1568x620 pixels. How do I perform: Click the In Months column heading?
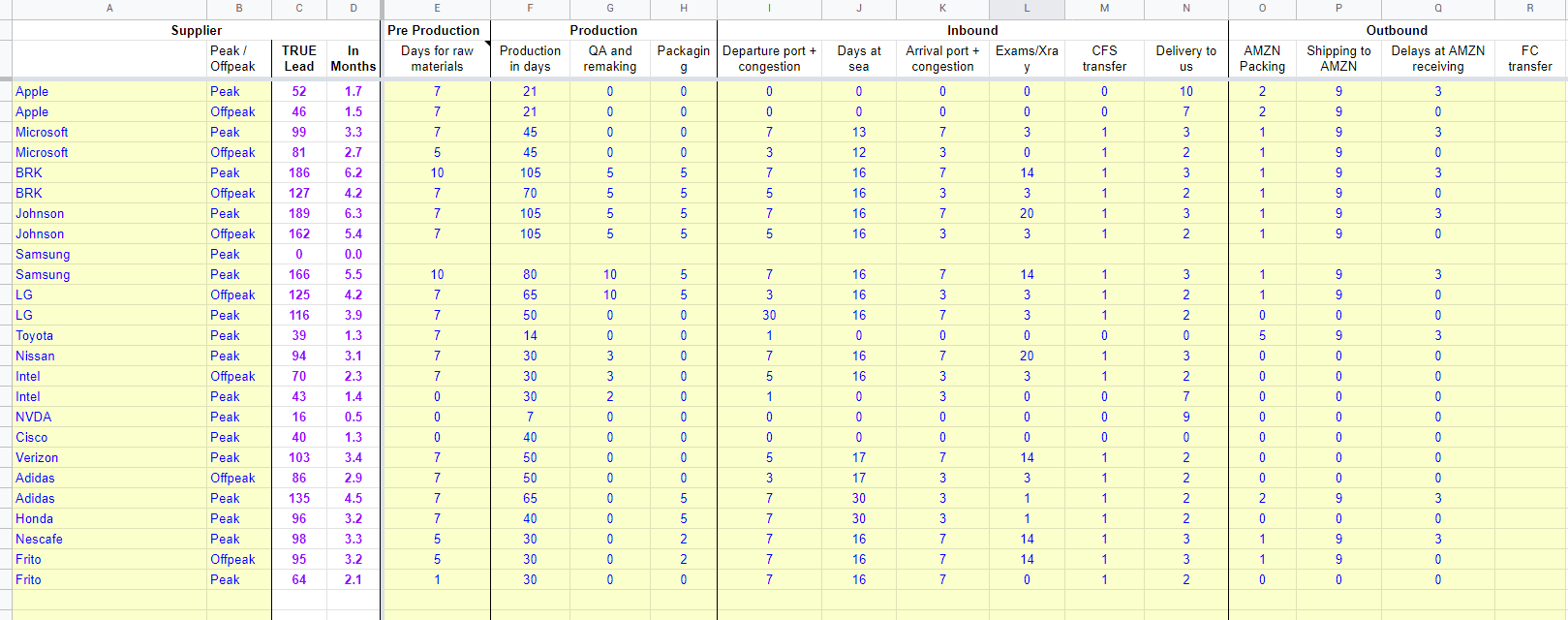(x=354, y=58)
